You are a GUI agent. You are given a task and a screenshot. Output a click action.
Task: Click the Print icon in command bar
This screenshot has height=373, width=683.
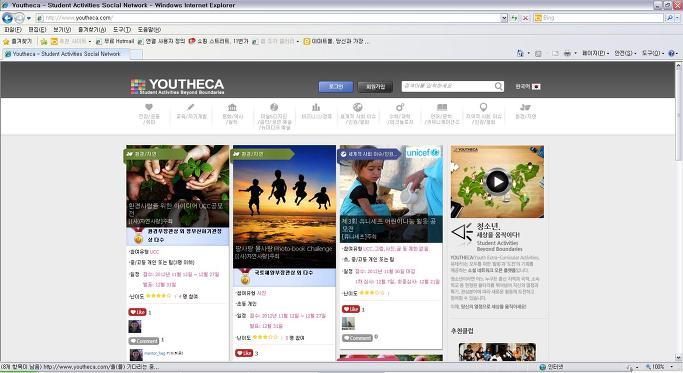point(567,53)
